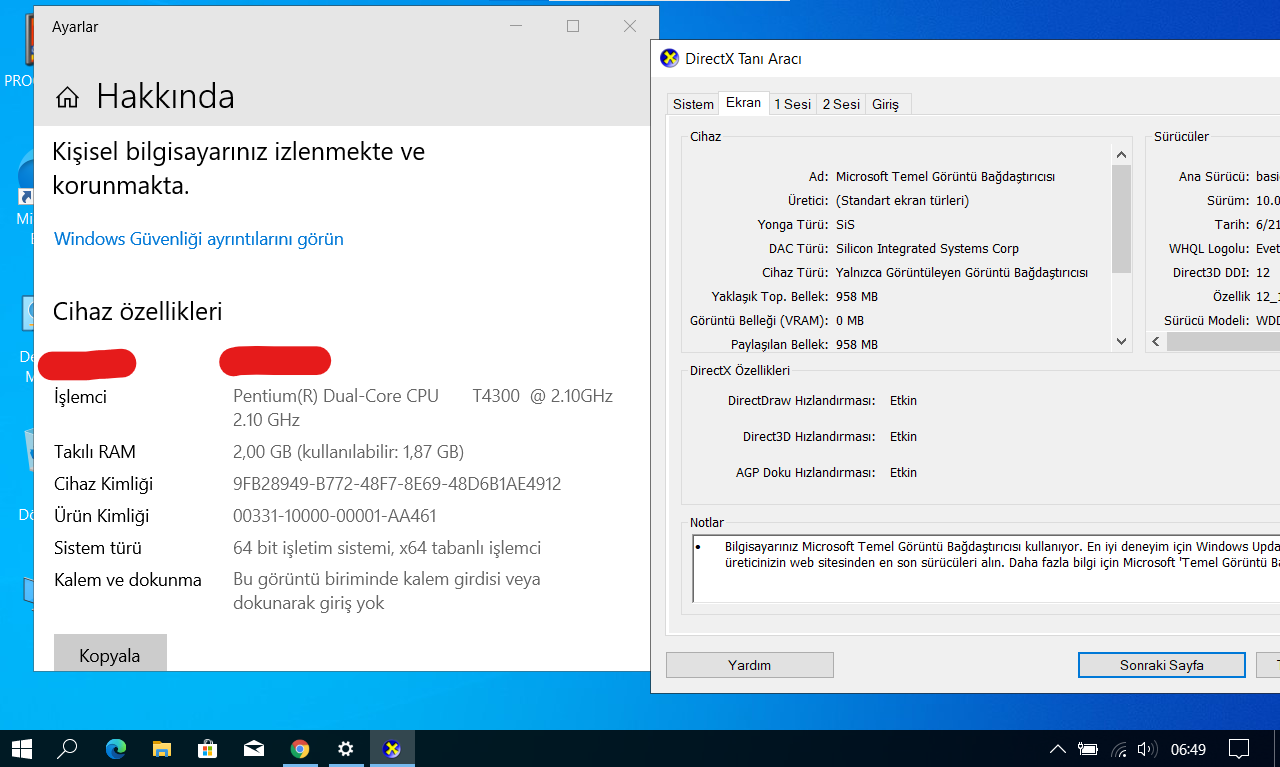
Task: Open the 2 Sesi tab
Action: pos(841,104)
